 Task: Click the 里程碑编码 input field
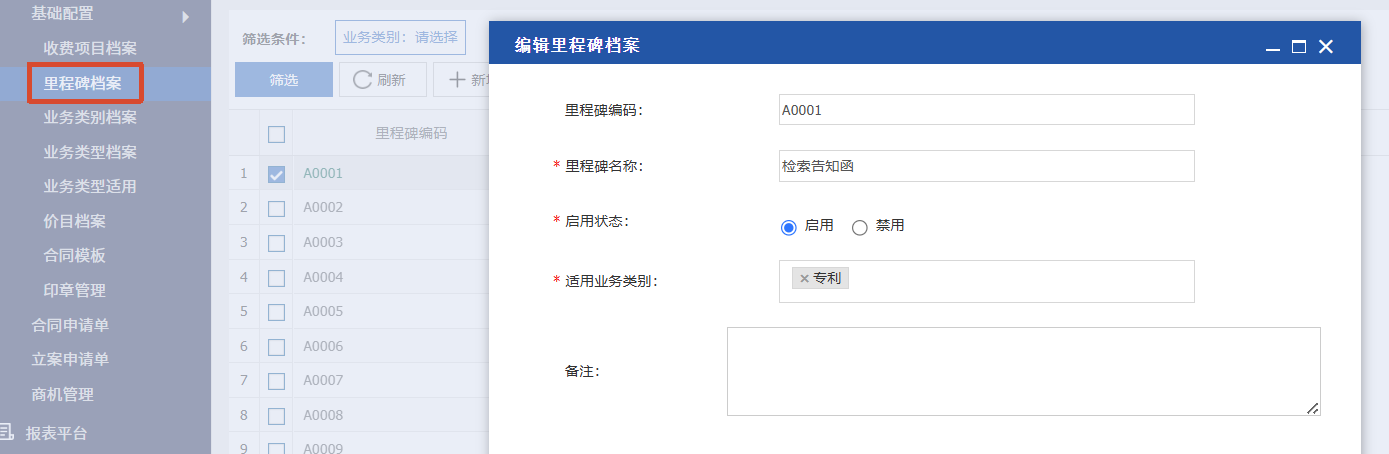coord(987,110)
